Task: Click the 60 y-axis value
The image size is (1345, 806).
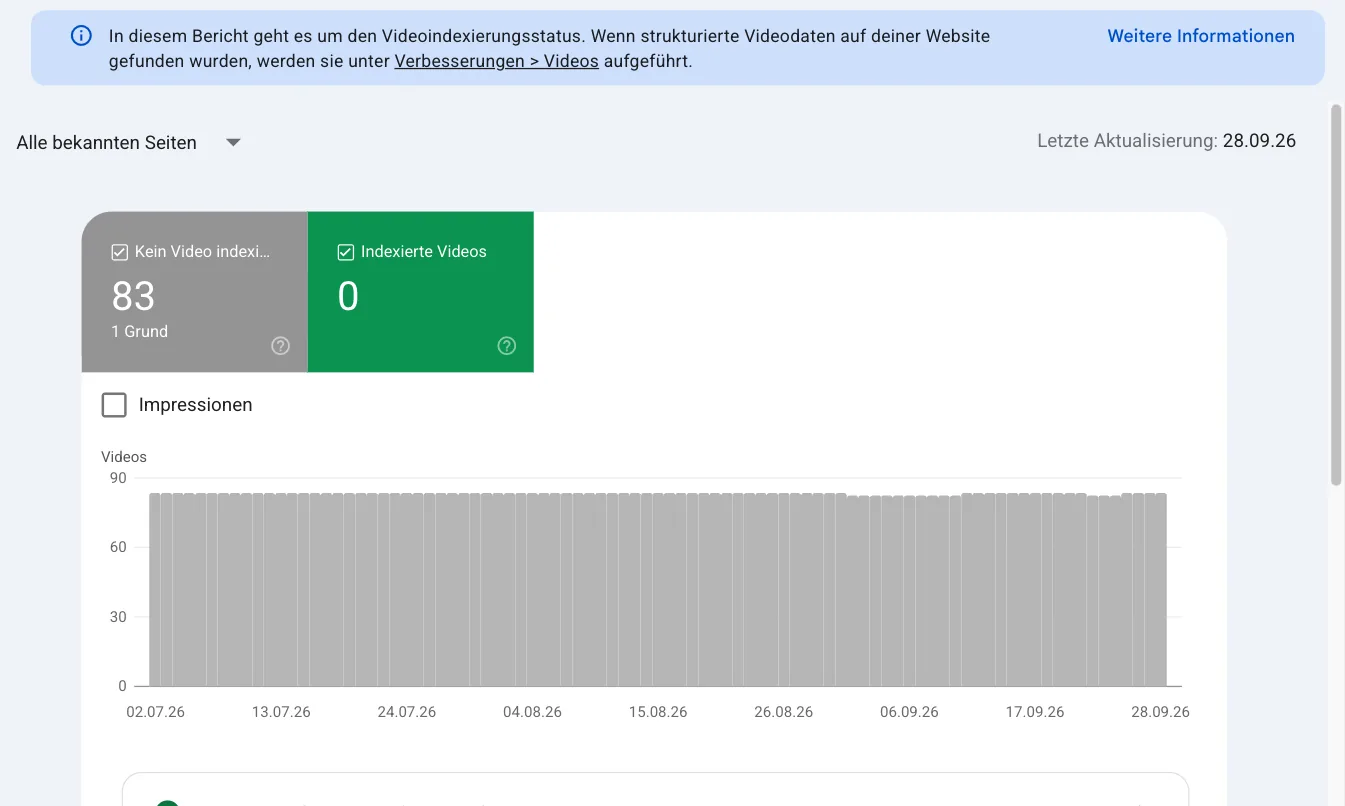Action: 118,547
